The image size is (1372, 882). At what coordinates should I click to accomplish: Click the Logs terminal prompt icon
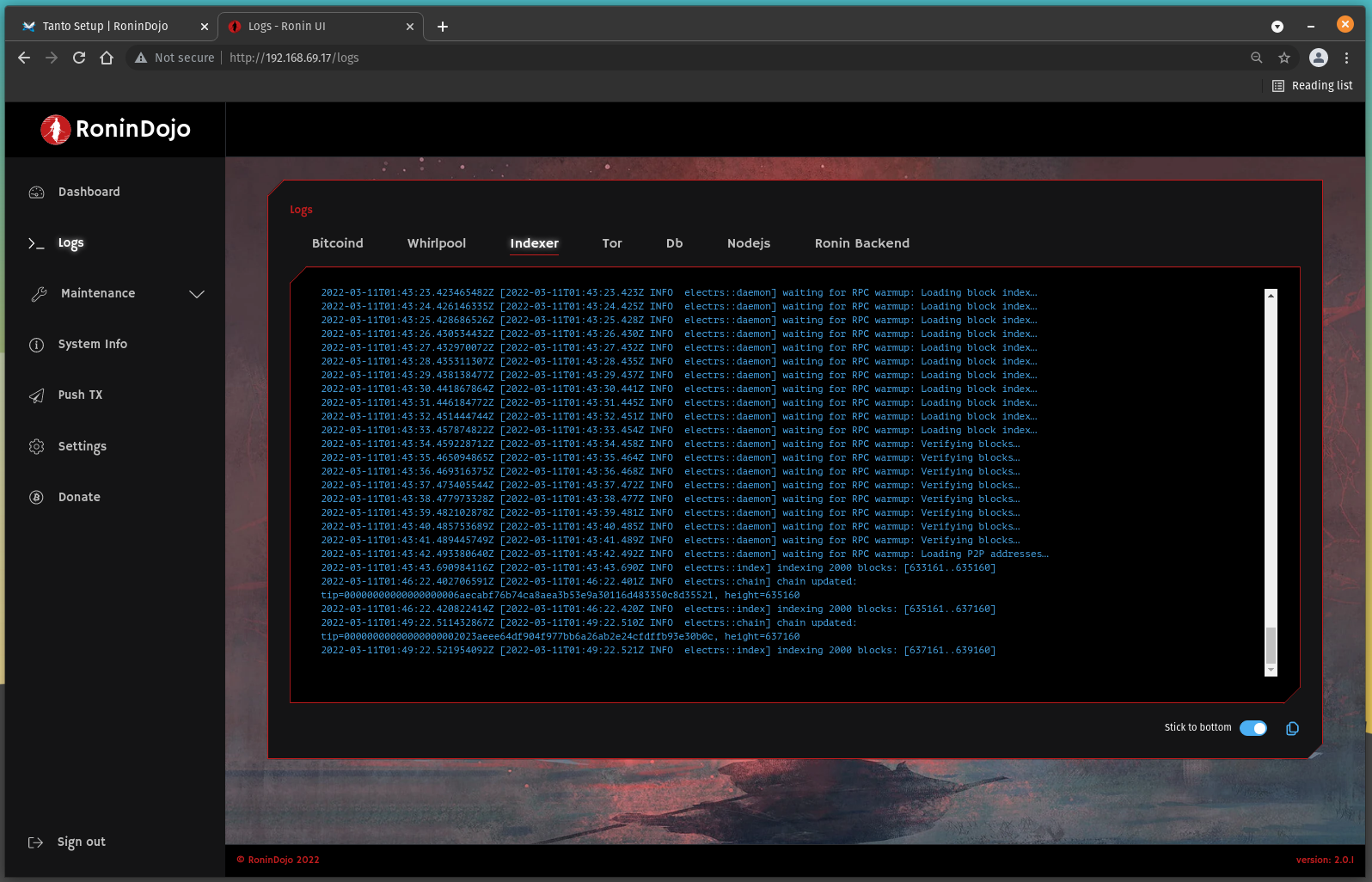[x=36, y=243]
